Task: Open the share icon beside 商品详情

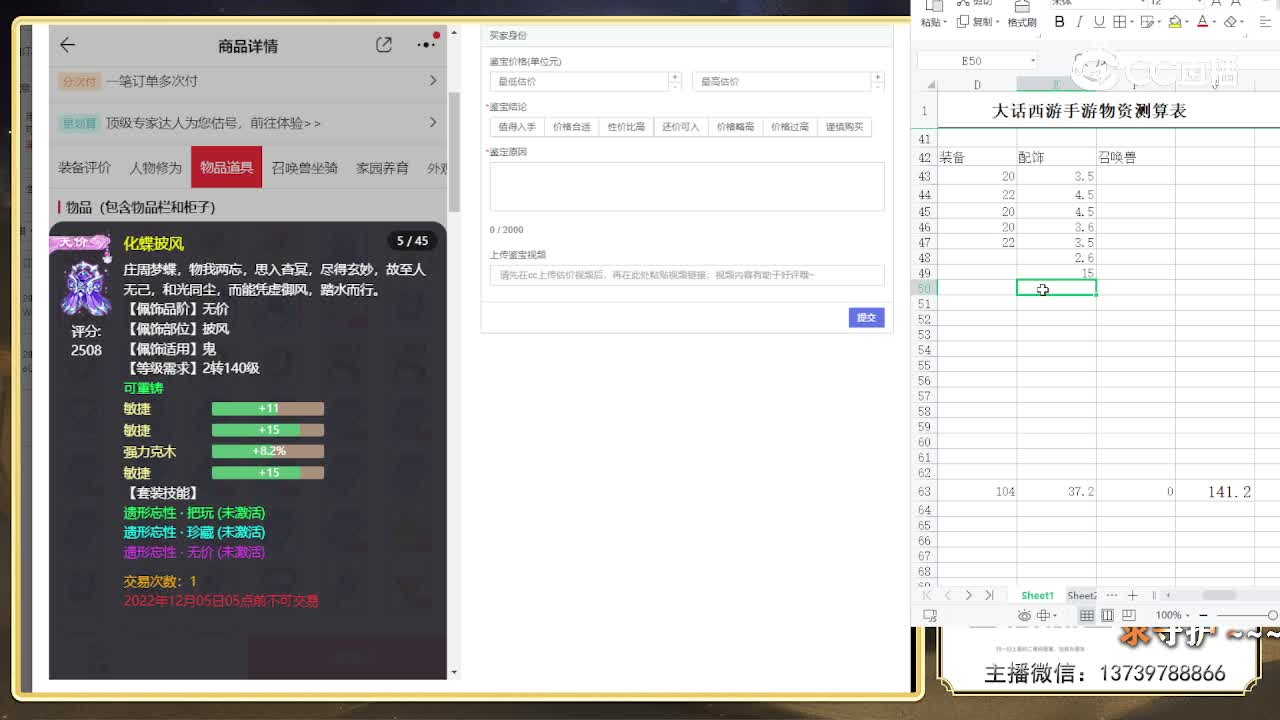Action: click(x=384, y=45)
